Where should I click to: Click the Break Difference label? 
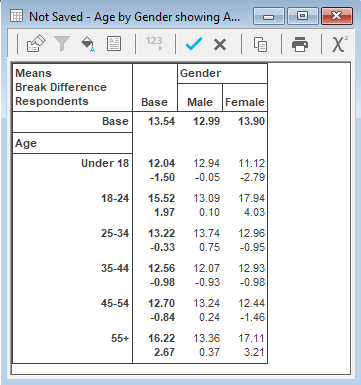pos(61,87)
